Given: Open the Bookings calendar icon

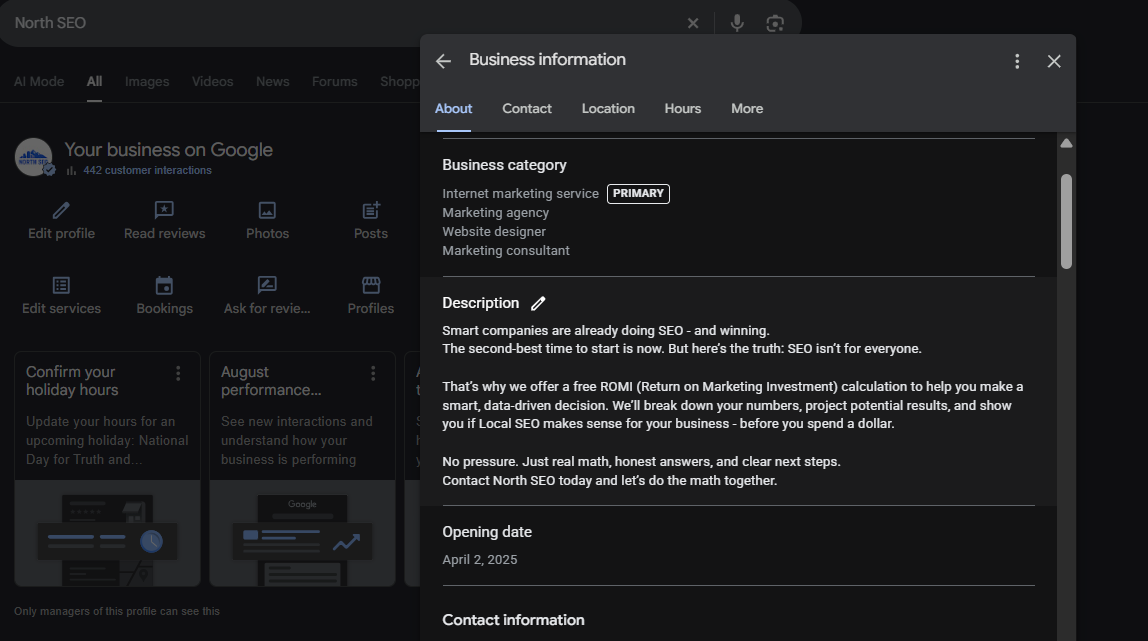Looking at the screenshot, I should click(164, 285).
